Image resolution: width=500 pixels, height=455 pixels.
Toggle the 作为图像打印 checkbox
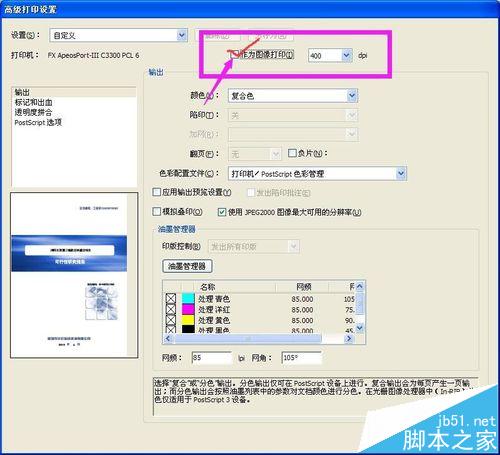tap(235, 54)
